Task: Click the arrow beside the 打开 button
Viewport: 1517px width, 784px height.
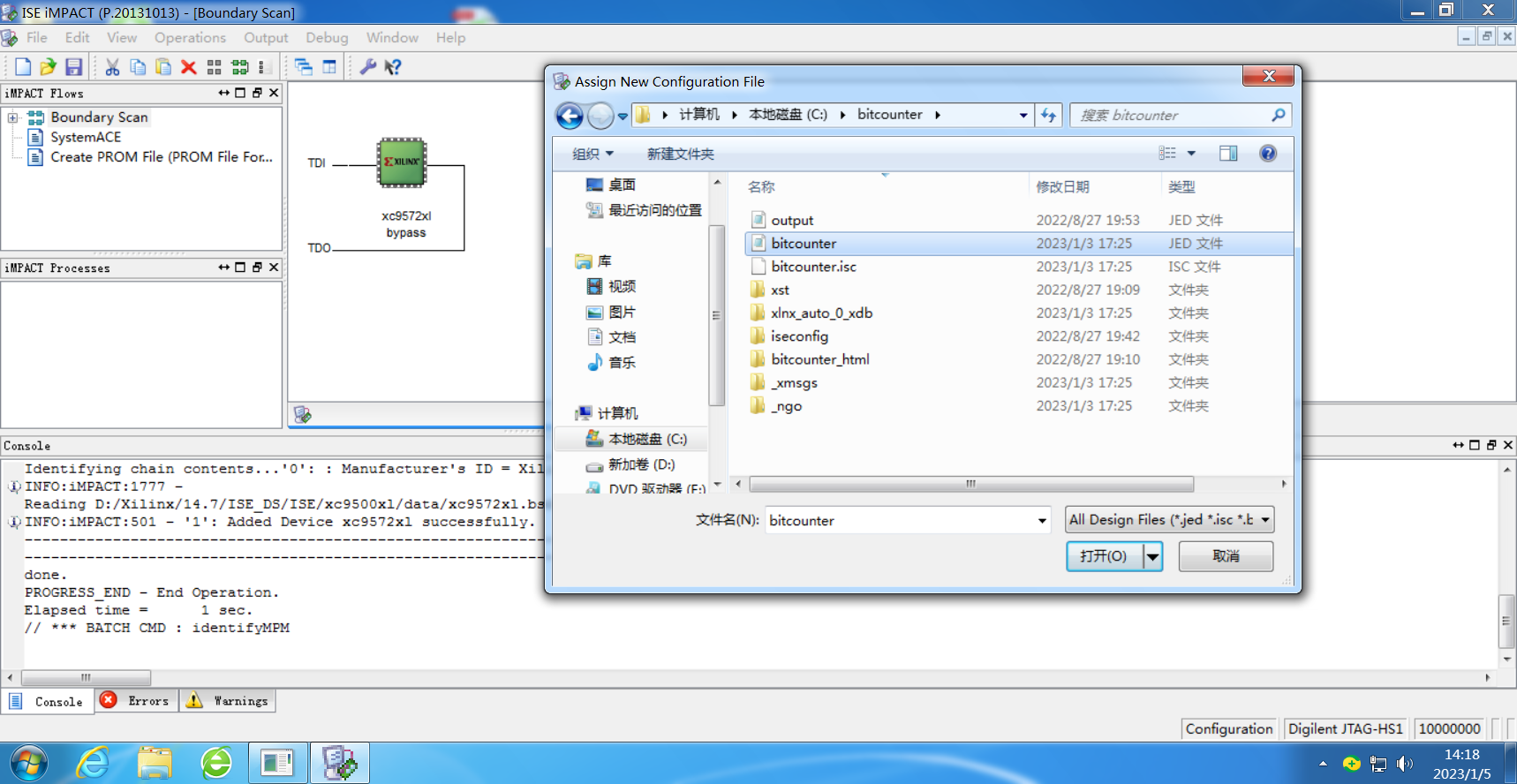Action: [1153, 556]
